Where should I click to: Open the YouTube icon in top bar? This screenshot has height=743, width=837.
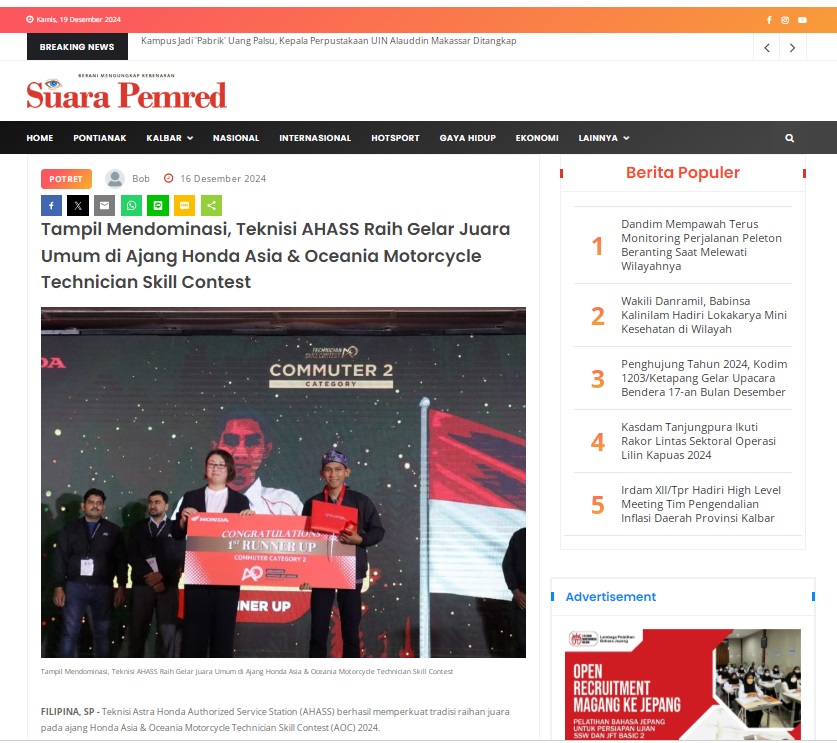(802, 20)
